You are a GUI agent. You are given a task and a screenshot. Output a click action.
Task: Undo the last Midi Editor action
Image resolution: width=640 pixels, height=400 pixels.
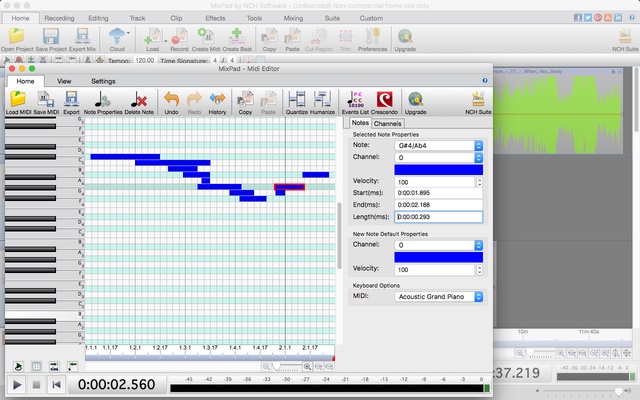(171, 102)
